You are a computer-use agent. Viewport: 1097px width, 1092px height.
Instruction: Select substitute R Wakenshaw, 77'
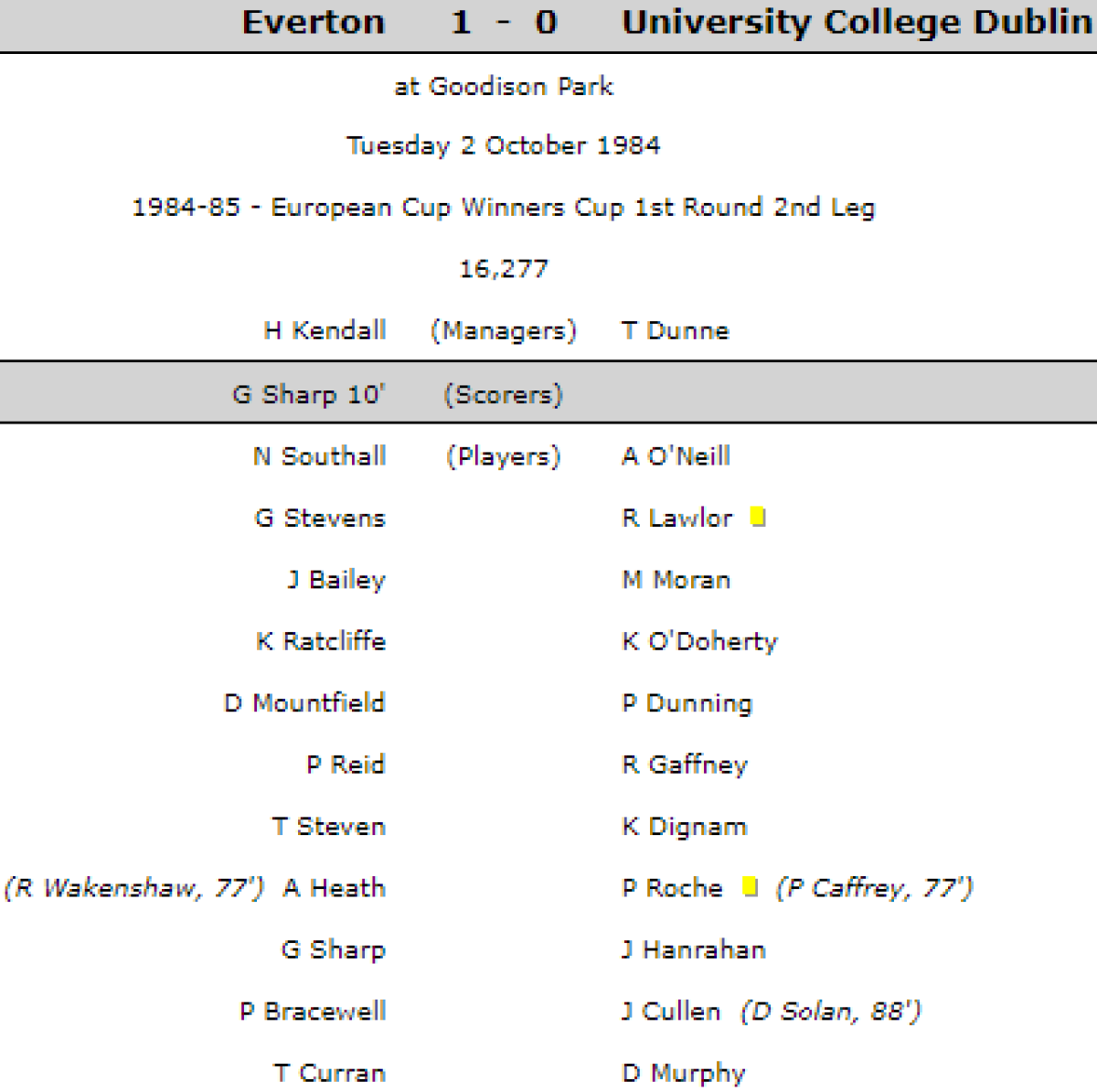point(133,888)
